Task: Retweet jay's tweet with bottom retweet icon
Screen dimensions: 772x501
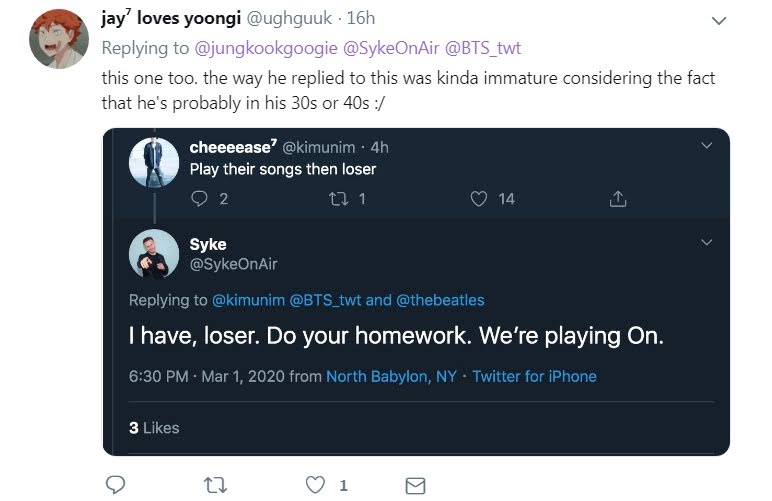Action: [214, 485]
